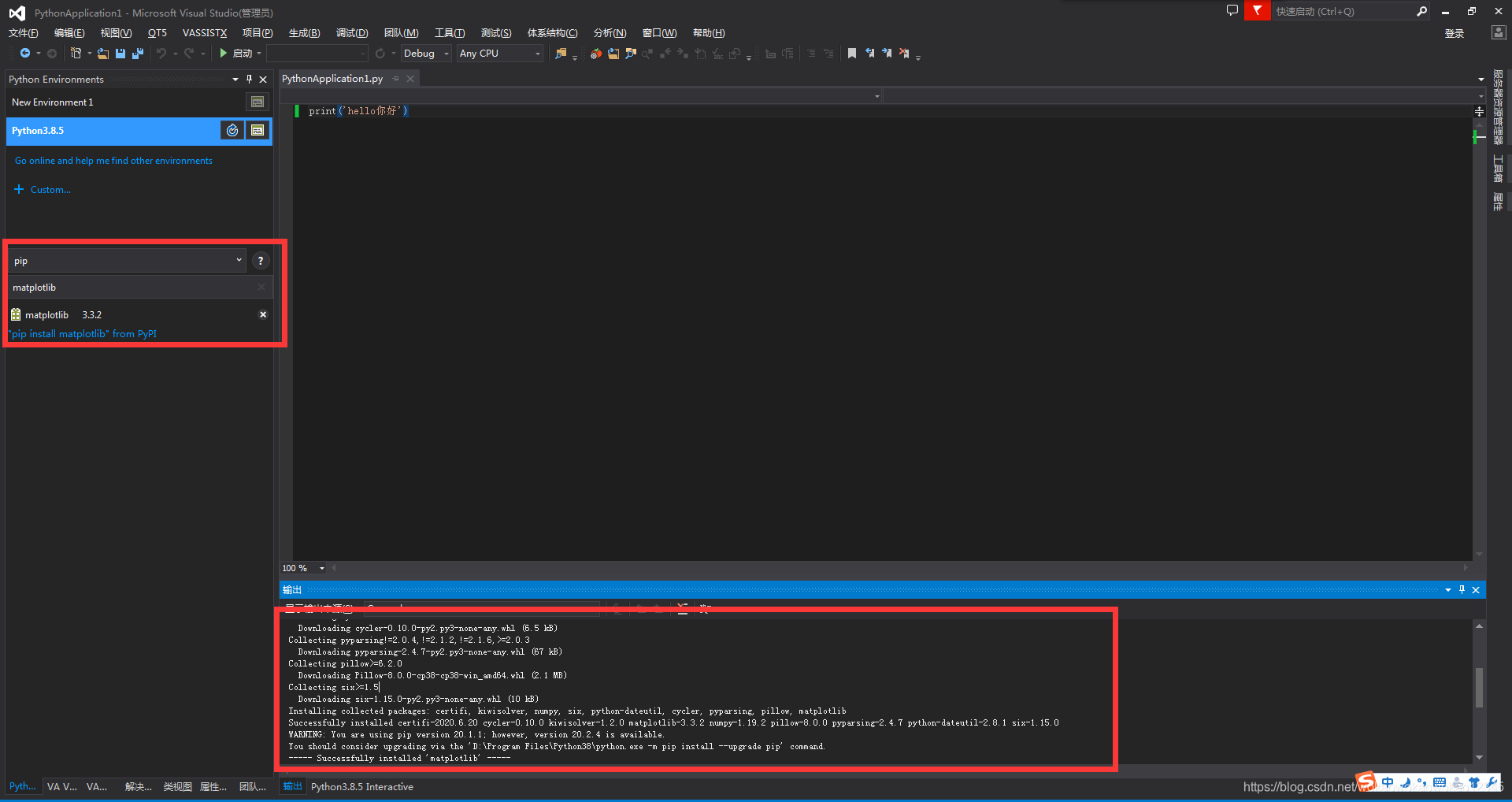Open the 帮助(H) menu
This screenshot has width=1512, height=802.
[709, 33]
